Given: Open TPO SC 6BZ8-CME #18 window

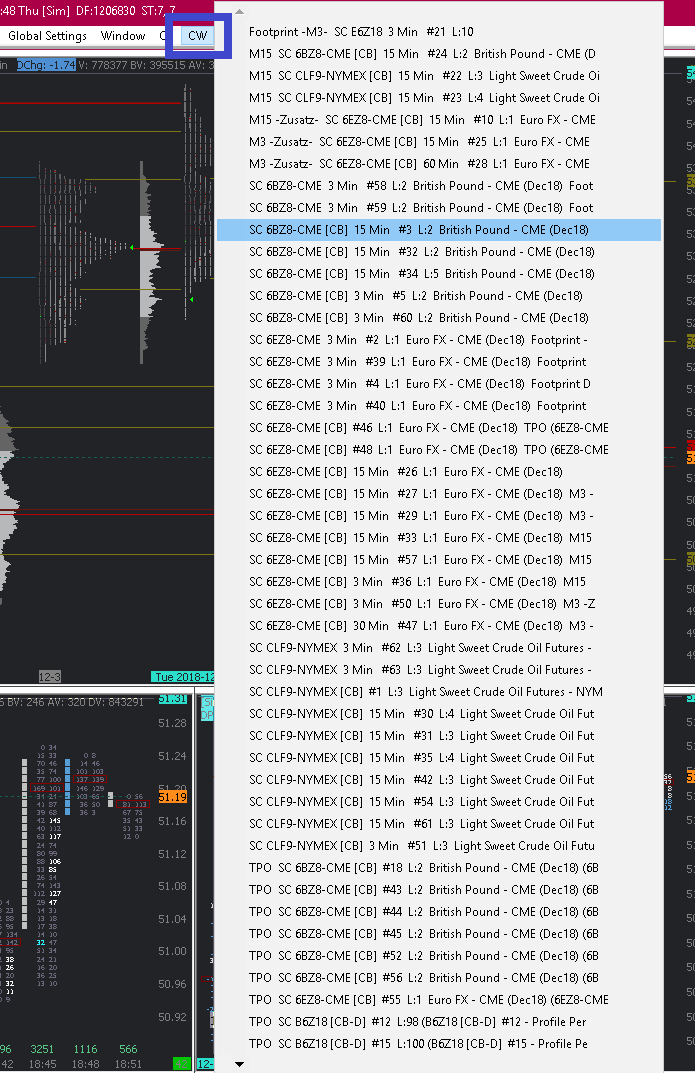Looking at the screenshot, I should coord(439,868).
